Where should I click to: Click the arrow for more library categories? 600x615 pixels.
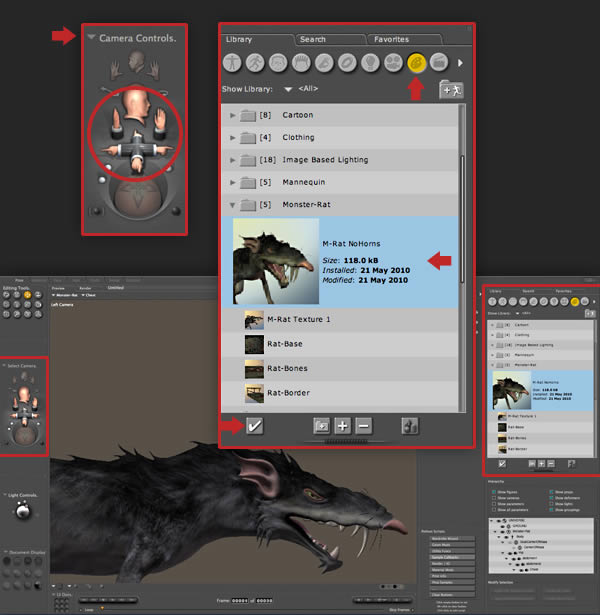[460, 63]
